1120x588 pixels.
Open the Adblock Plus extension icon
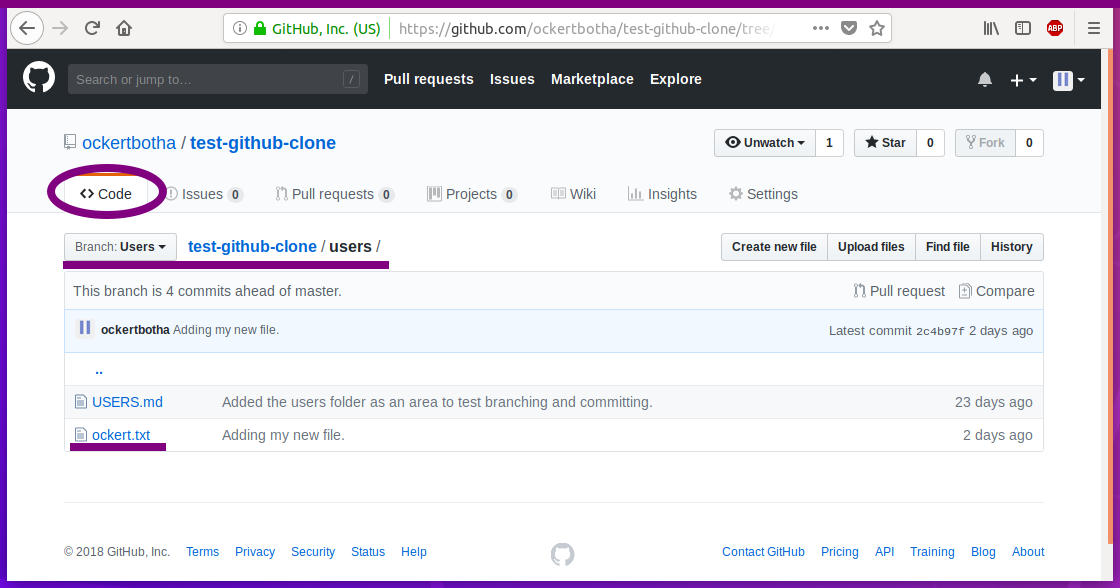click(x=1055, y=28)
